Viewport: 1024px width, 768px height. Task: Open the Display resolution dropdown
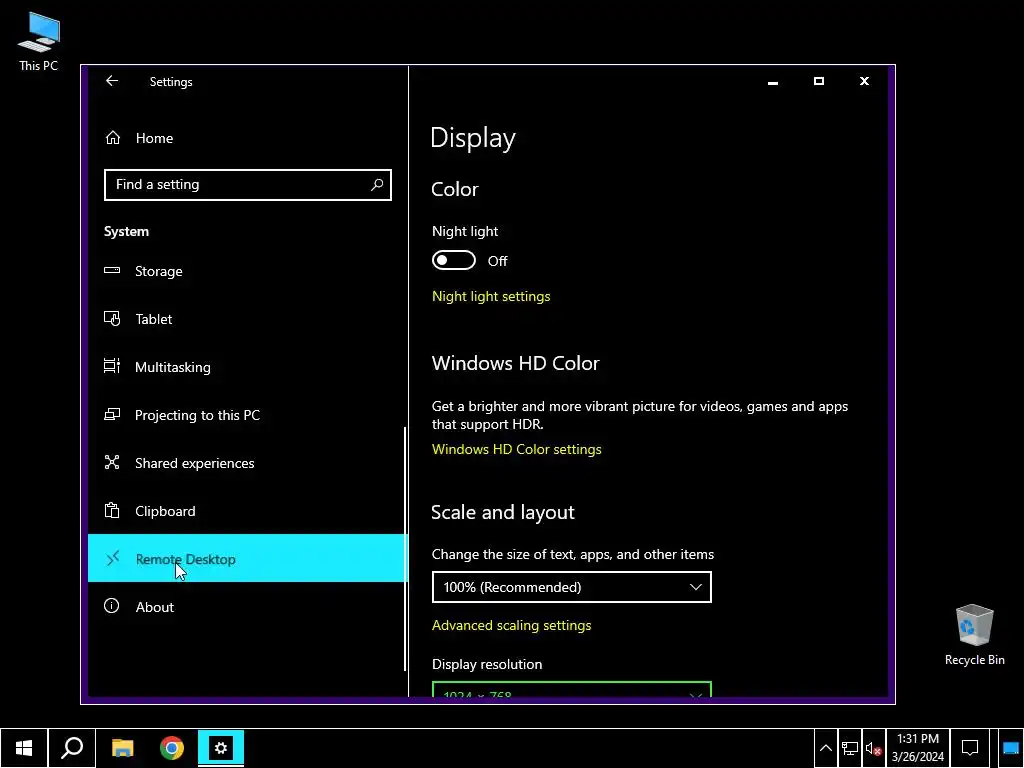pos(571,690)
